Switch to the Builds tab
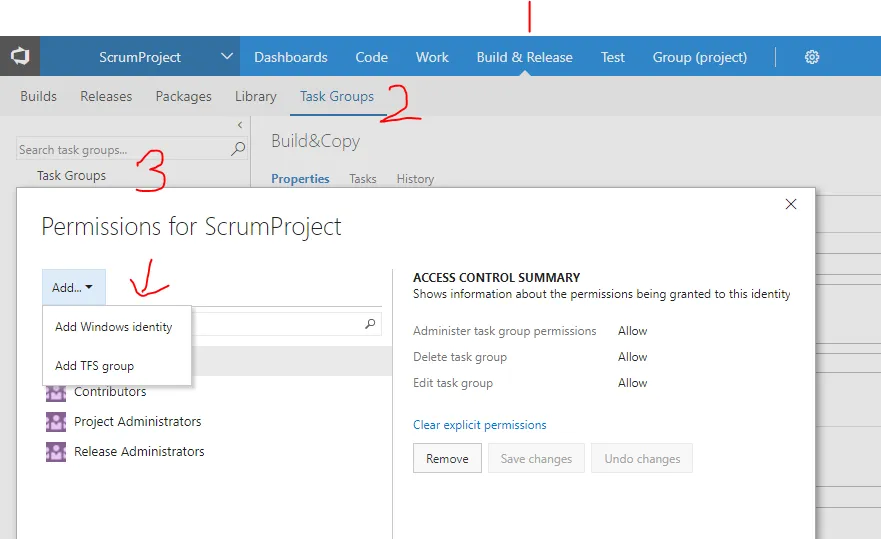Screen dimensions: 881x539 (x=38, y=96)
